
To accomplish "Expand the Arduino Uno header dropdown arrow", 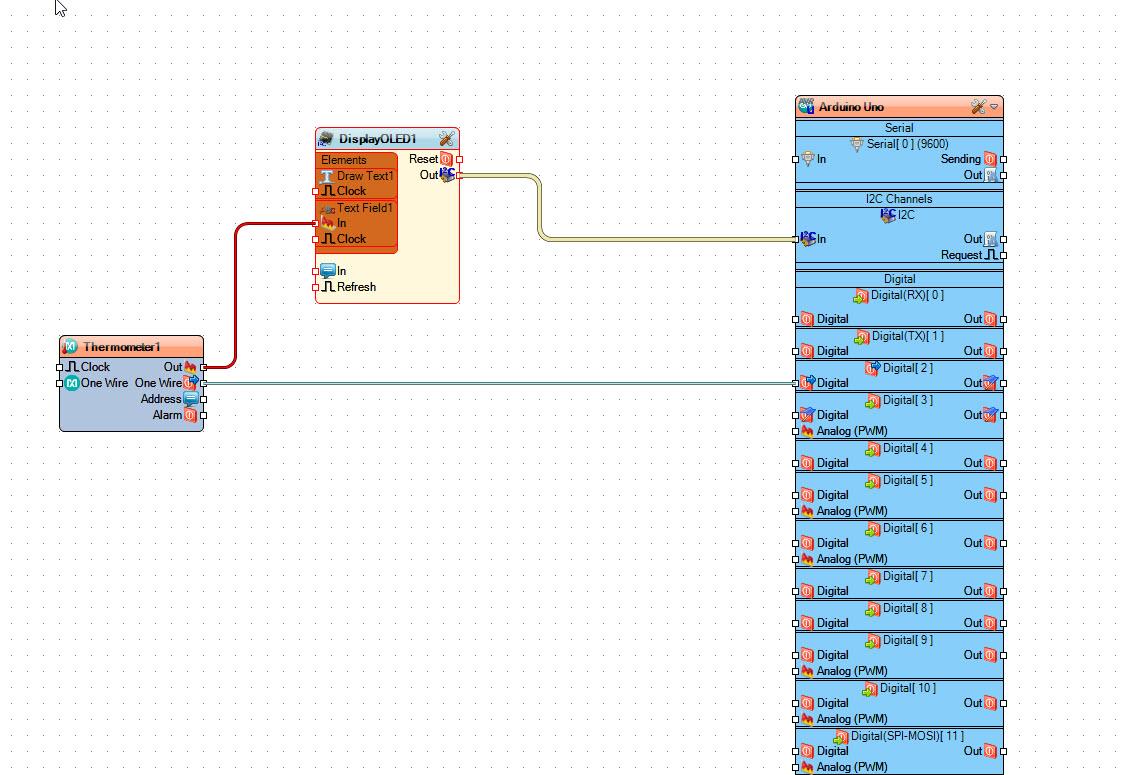I will 994,107.
